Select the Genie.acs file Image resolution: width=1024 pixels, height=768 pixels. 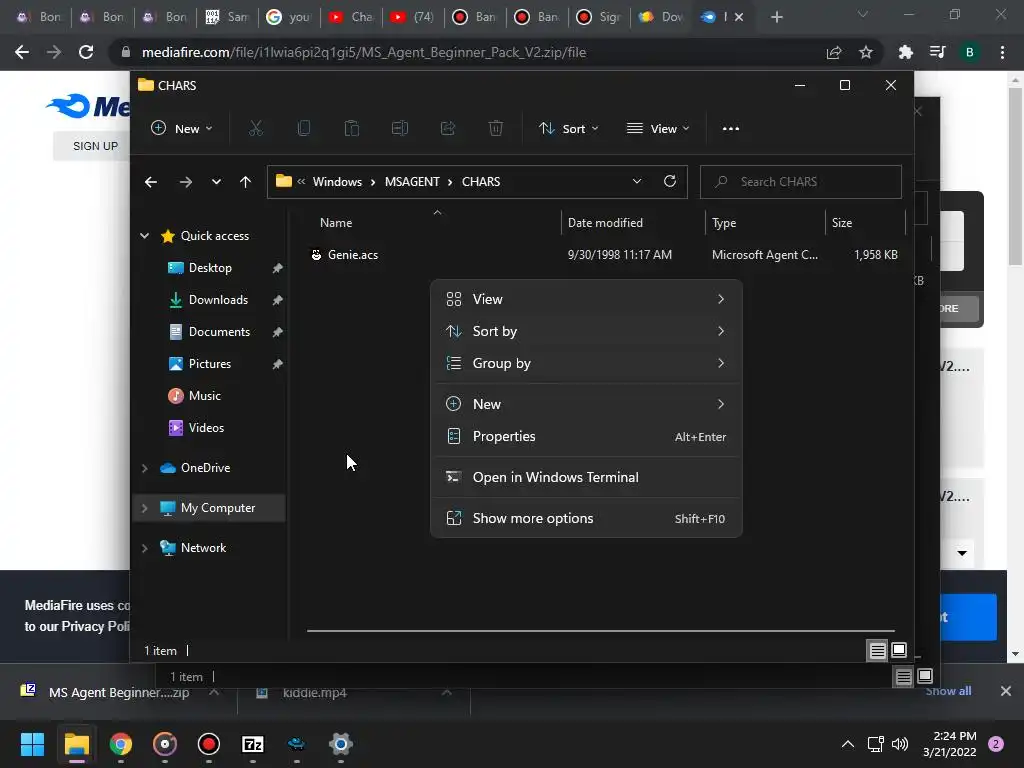pos(353,255)
